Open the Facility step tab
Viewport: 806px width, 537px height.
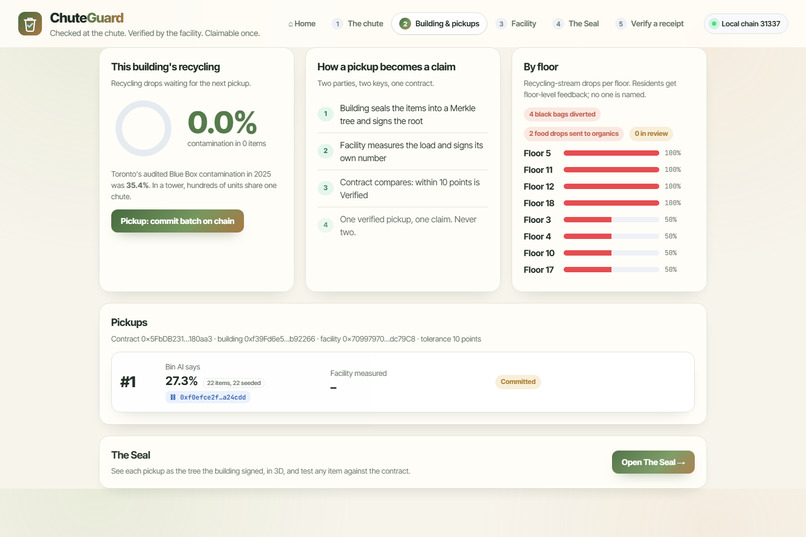(x=516, y=24)
